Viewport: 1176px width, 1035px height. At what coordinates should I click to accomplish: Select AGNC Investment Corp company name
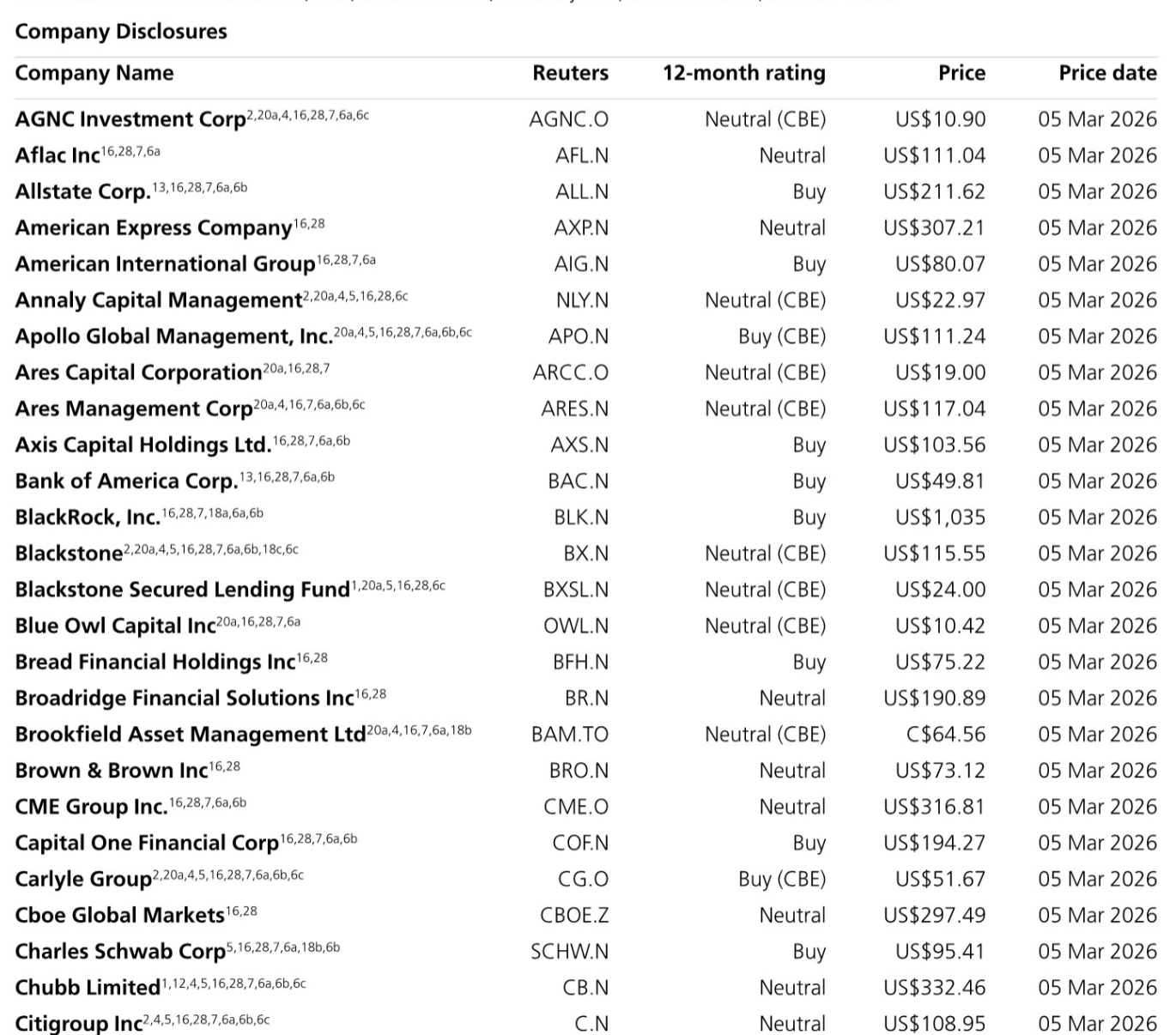click(130, 119)
